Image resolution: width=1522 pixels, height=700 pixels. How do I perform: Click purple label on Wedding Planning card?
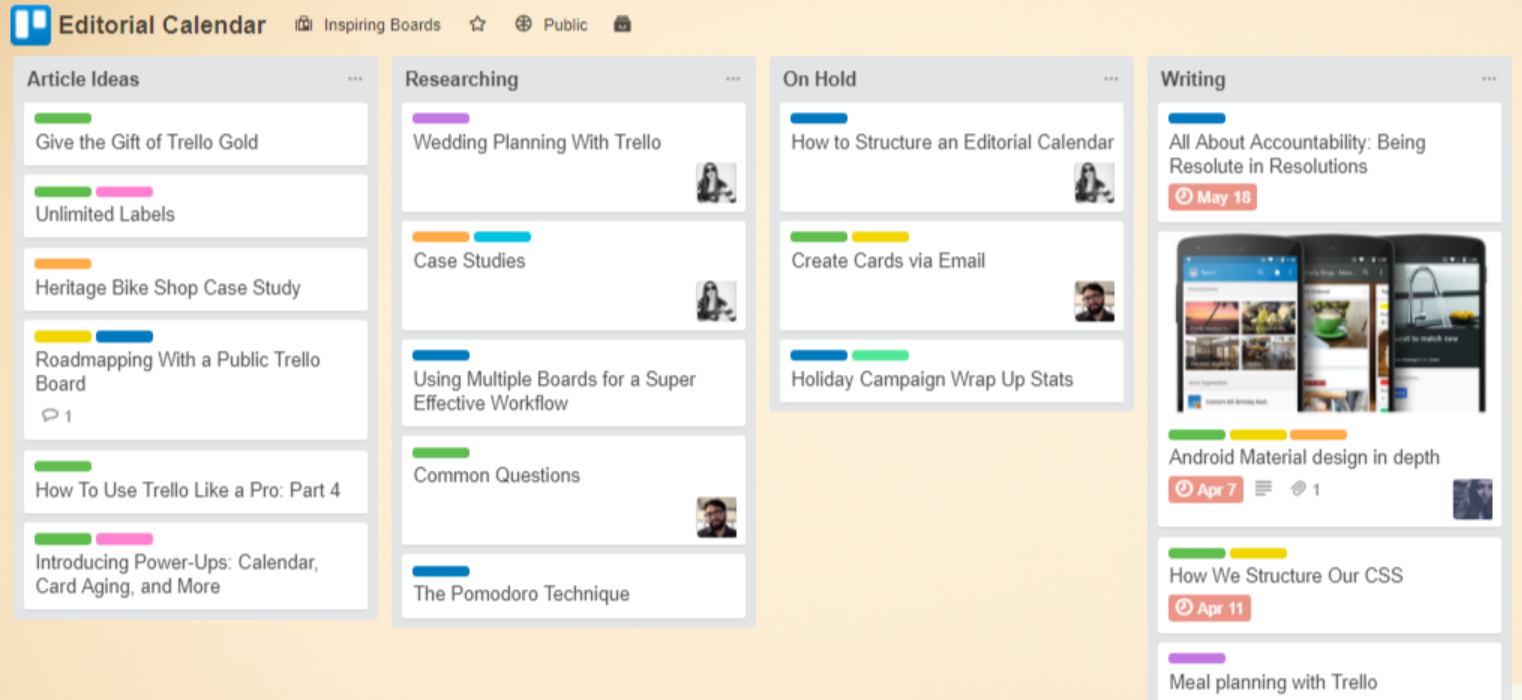(441, 118)
